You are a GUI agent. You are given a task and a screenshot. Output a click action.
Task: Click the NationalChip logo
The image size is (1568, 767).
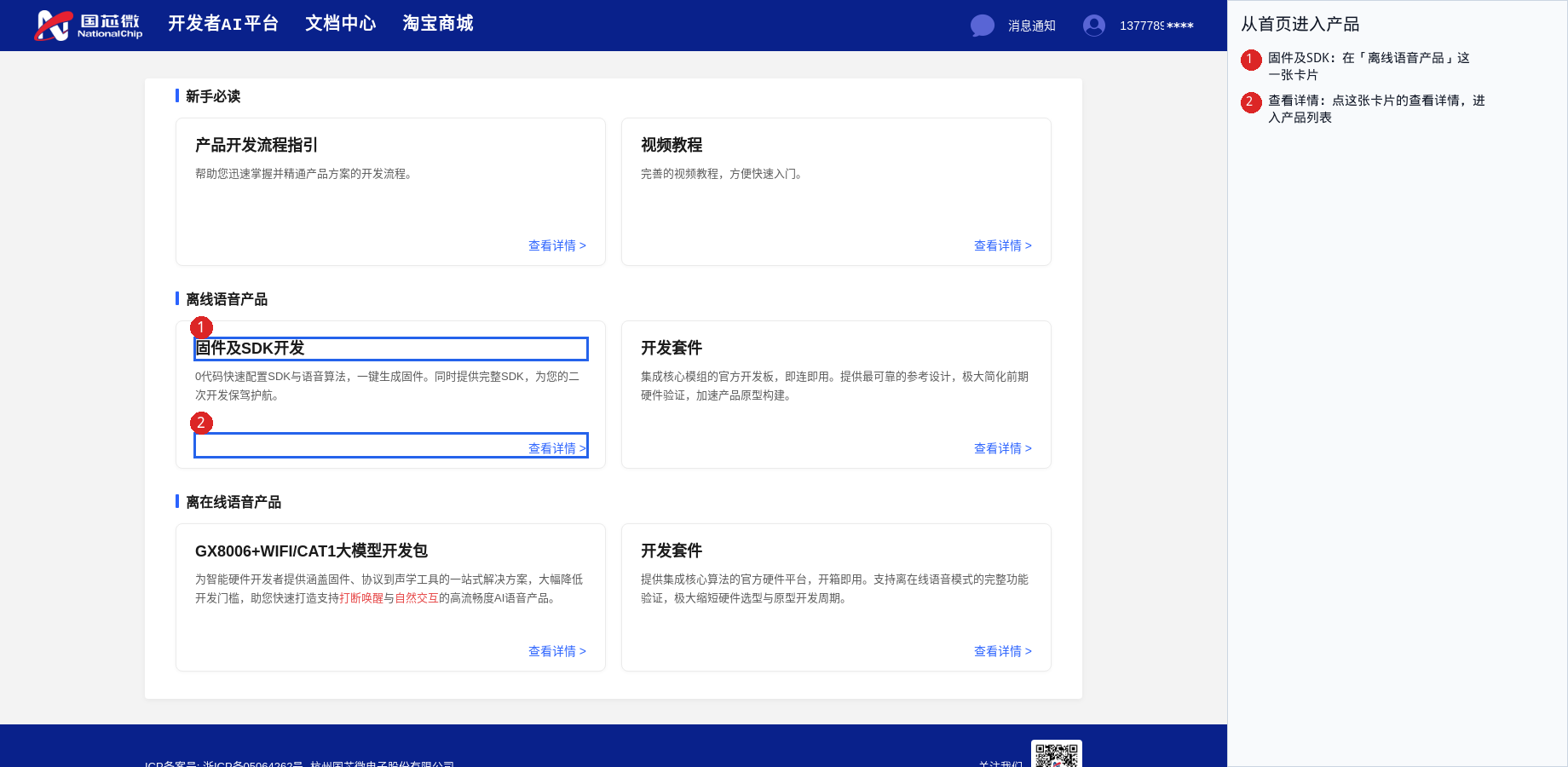(88, 26)
